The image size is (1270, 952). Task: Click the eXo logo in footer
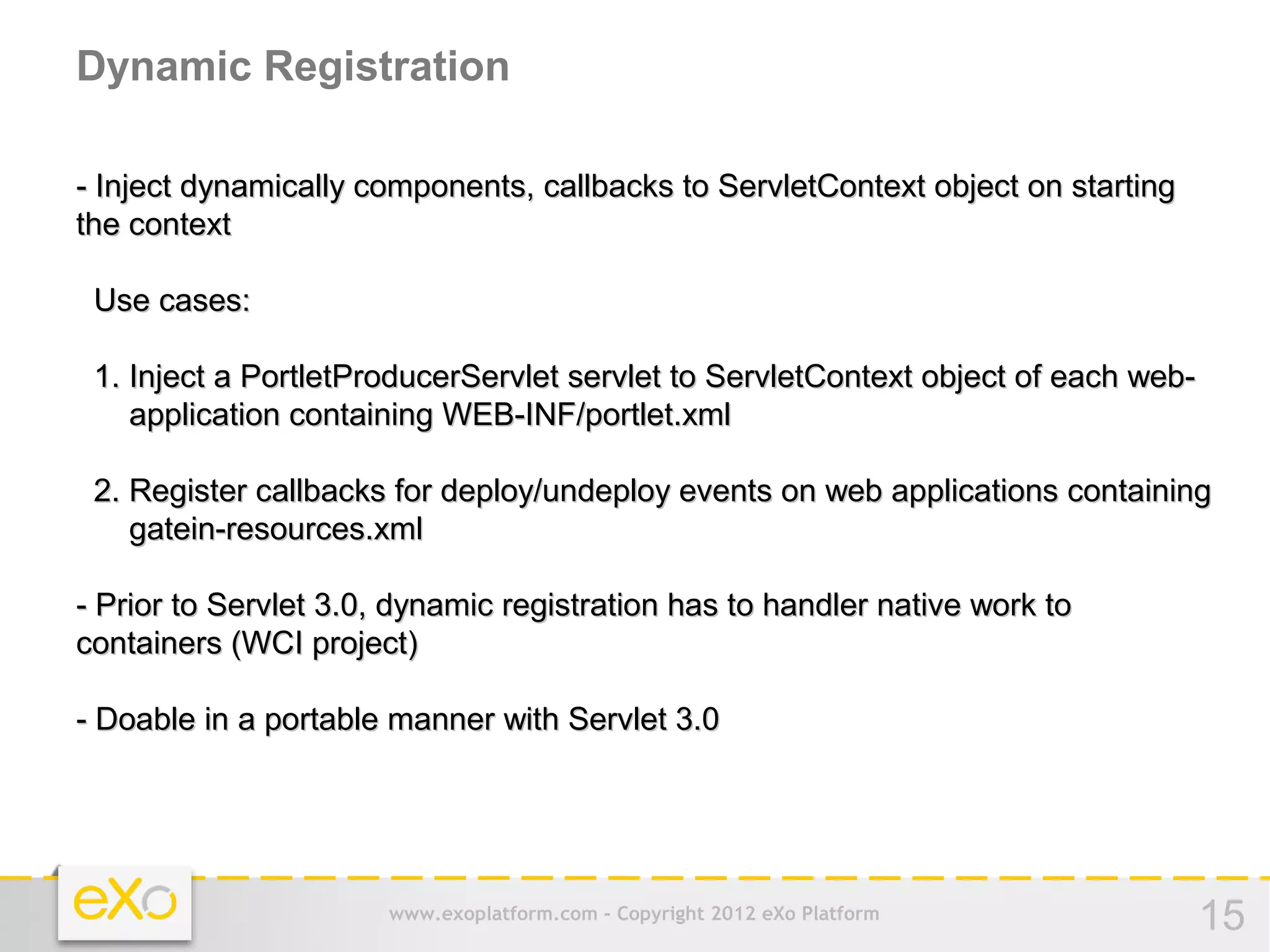pos(125,902)
